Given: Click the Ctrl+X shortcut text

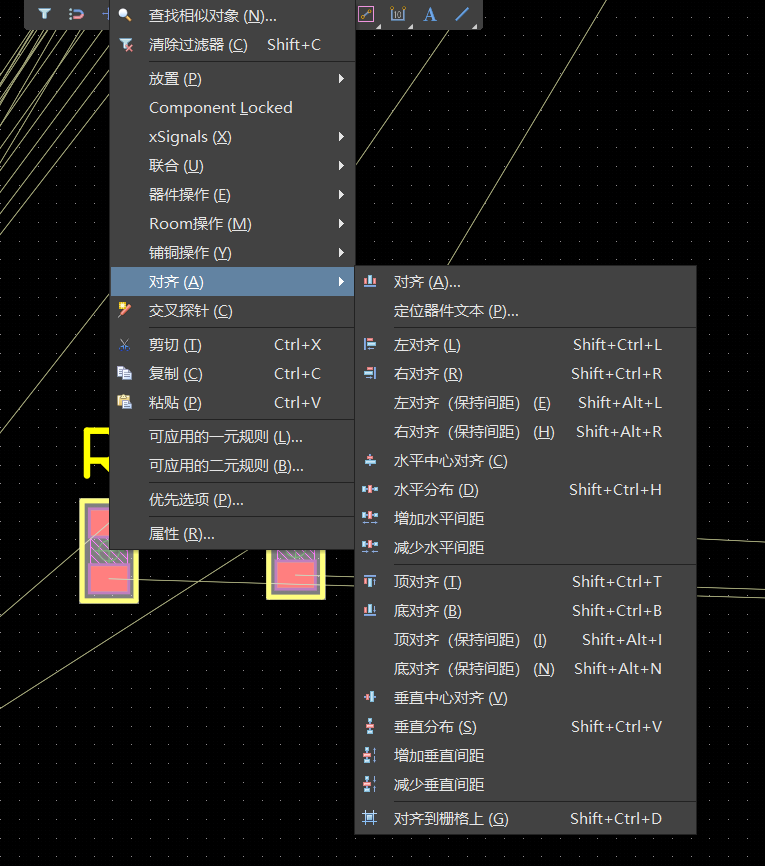Looking at the screenshot, I should coord(297,345).
